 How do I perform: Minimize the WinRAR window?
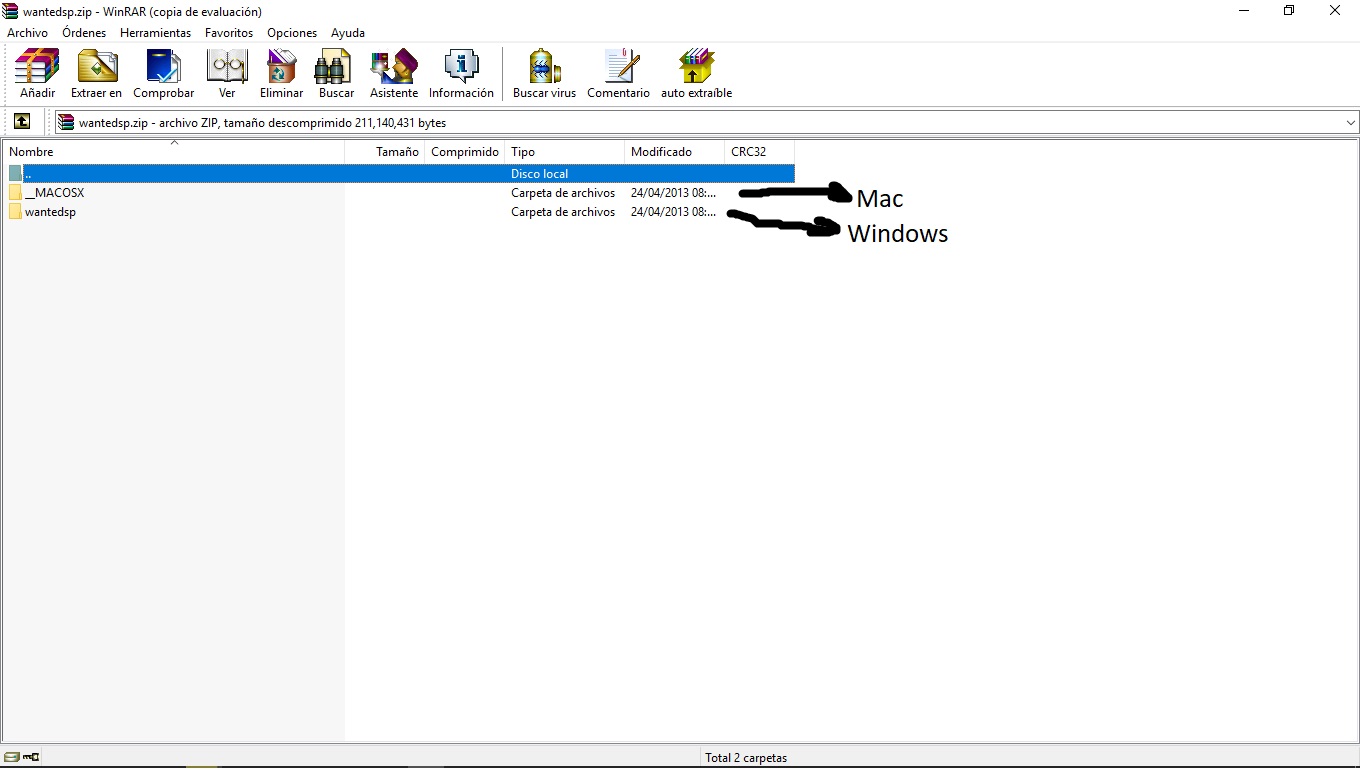pyautogui.click(x=1243, y=11)
